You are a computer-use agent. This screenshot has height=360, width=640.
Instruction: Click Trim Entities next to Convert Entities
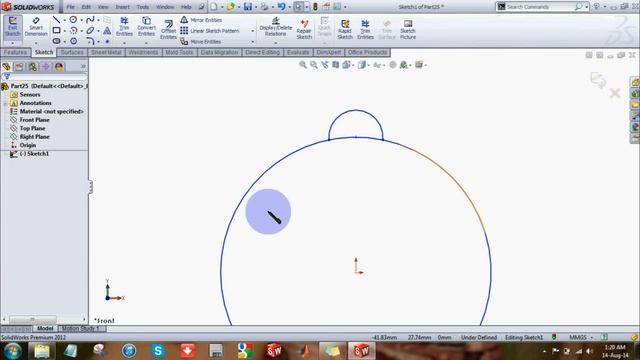tap(124, 27)
